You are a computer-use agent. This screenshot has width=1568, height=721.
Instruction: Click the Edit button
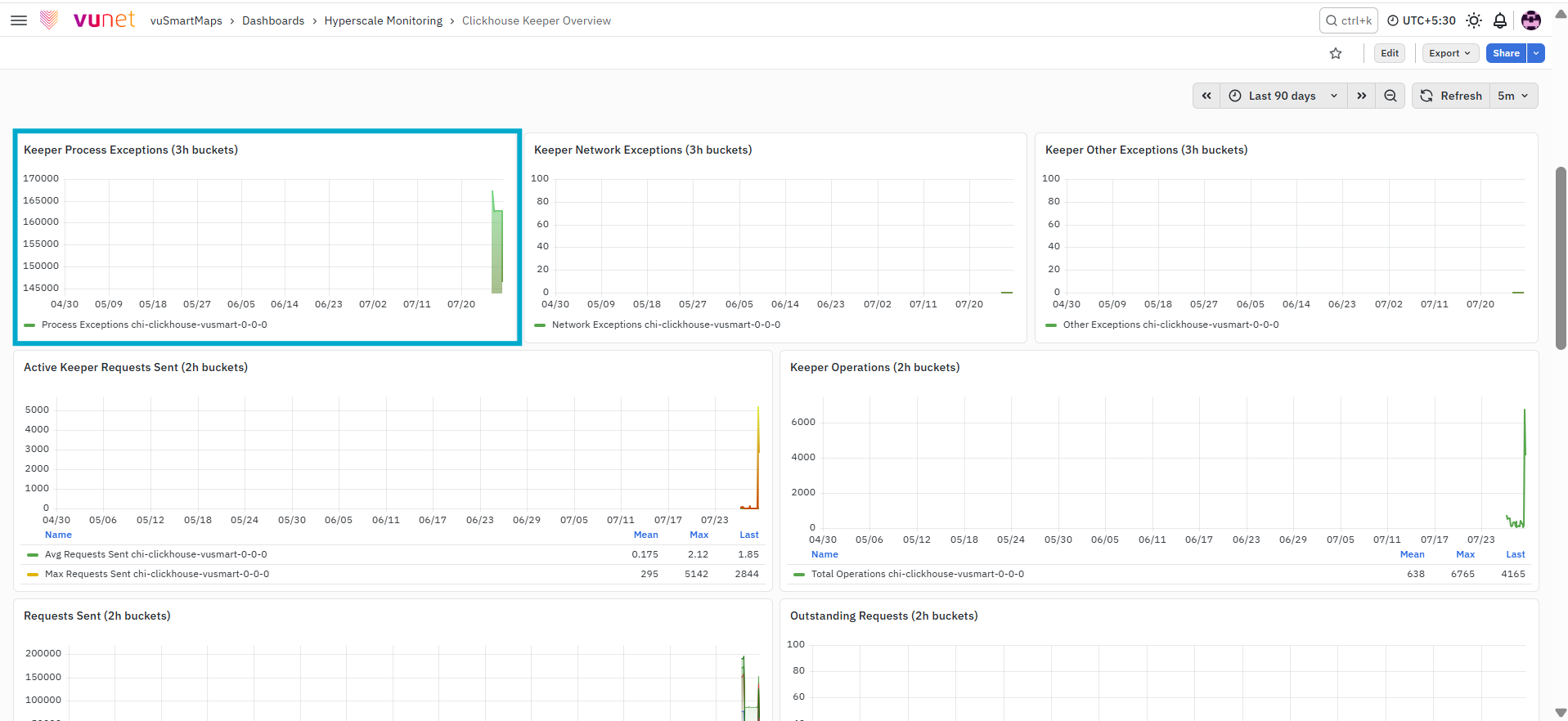pos(1390,53)
